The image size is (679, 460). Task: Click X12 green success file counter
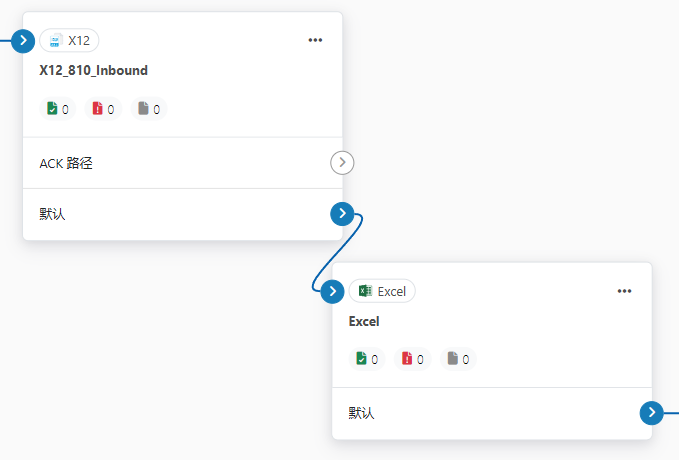tap(57, 109)
